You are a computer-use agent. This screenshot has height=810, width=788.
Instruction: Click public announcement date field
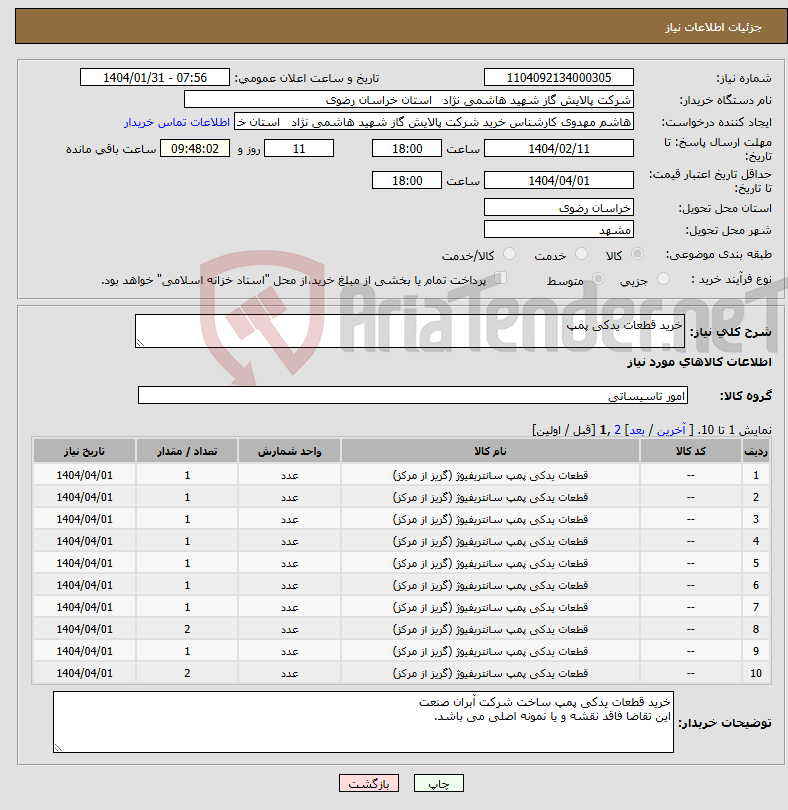click(x=154, y=77)
